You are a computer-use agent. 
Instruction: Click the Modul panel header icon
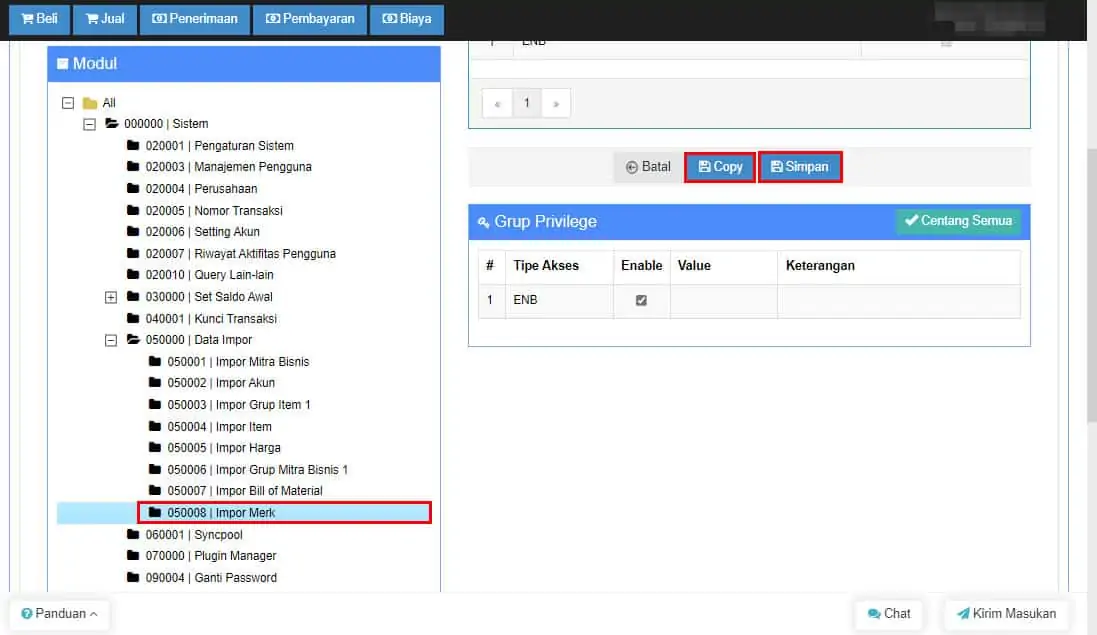click(x=62, y=64)
